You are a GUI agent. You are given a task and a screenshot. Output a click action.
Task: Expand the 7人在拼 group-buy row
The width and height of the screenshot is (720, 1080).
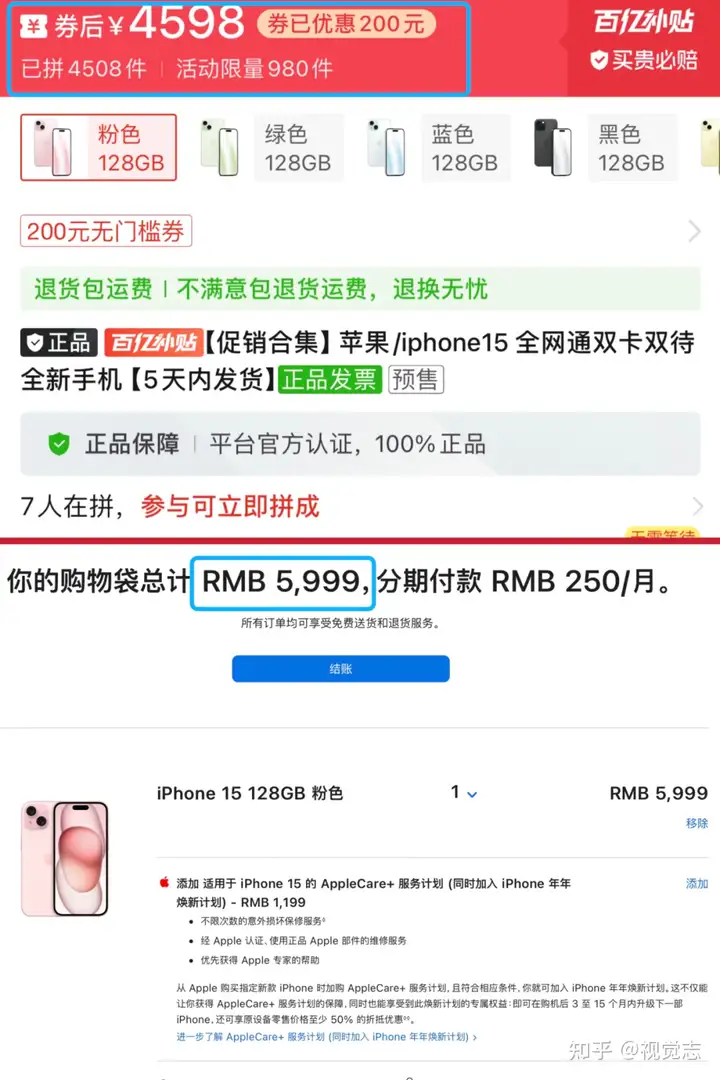(360, 506)
